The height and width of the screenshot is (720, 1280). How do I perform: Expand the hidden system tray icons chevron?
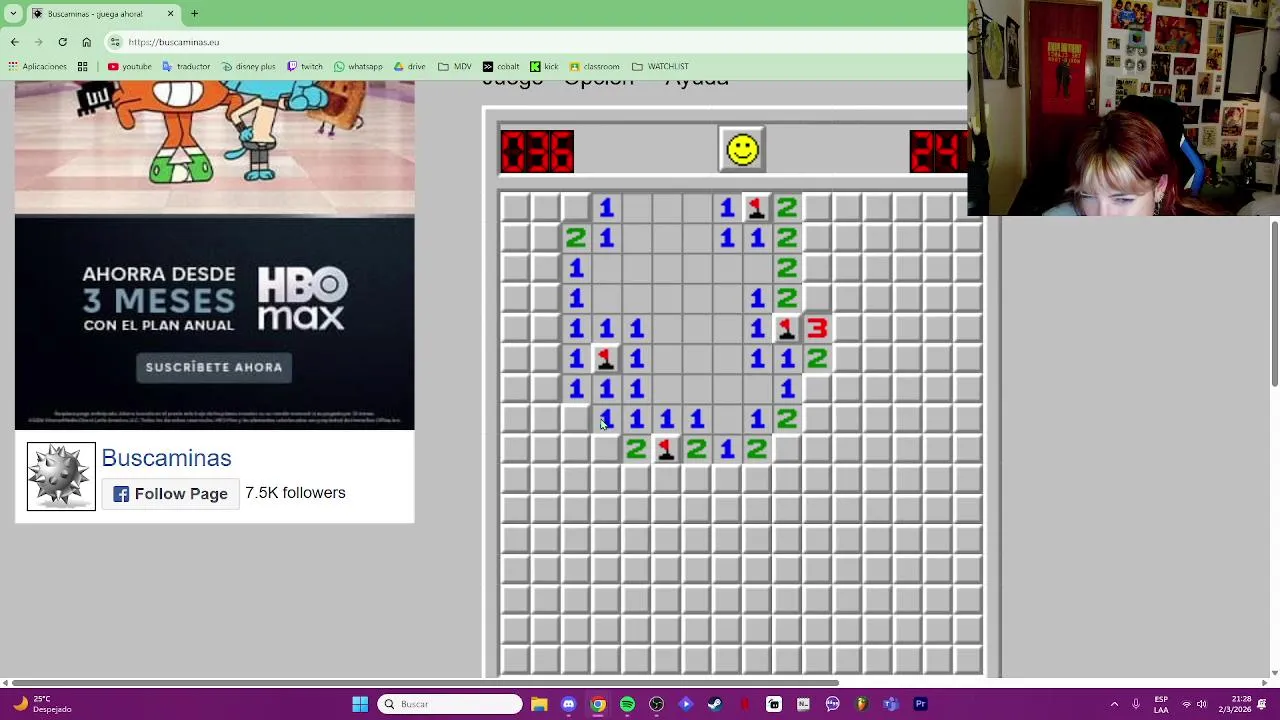[x=1114, y=704]
